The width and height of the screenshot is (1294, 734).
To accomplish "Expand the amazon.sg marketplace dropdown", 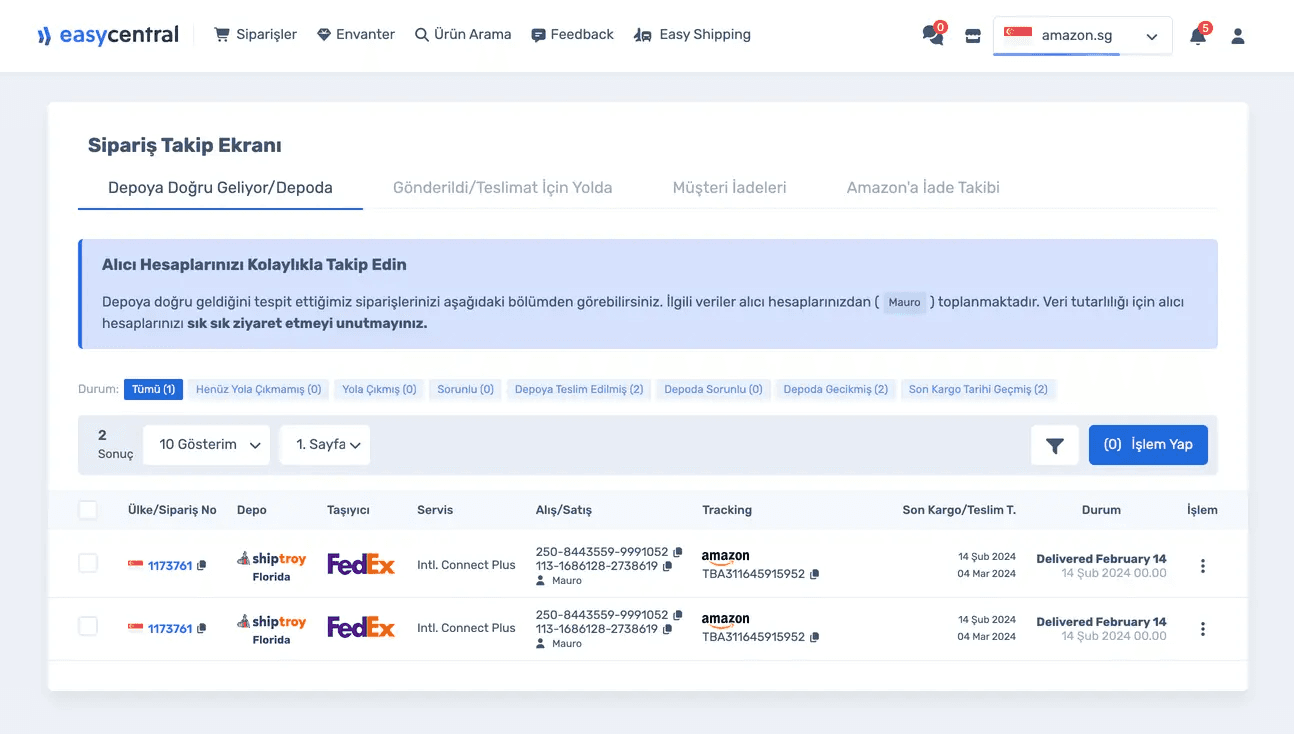I will (1082, 36).
